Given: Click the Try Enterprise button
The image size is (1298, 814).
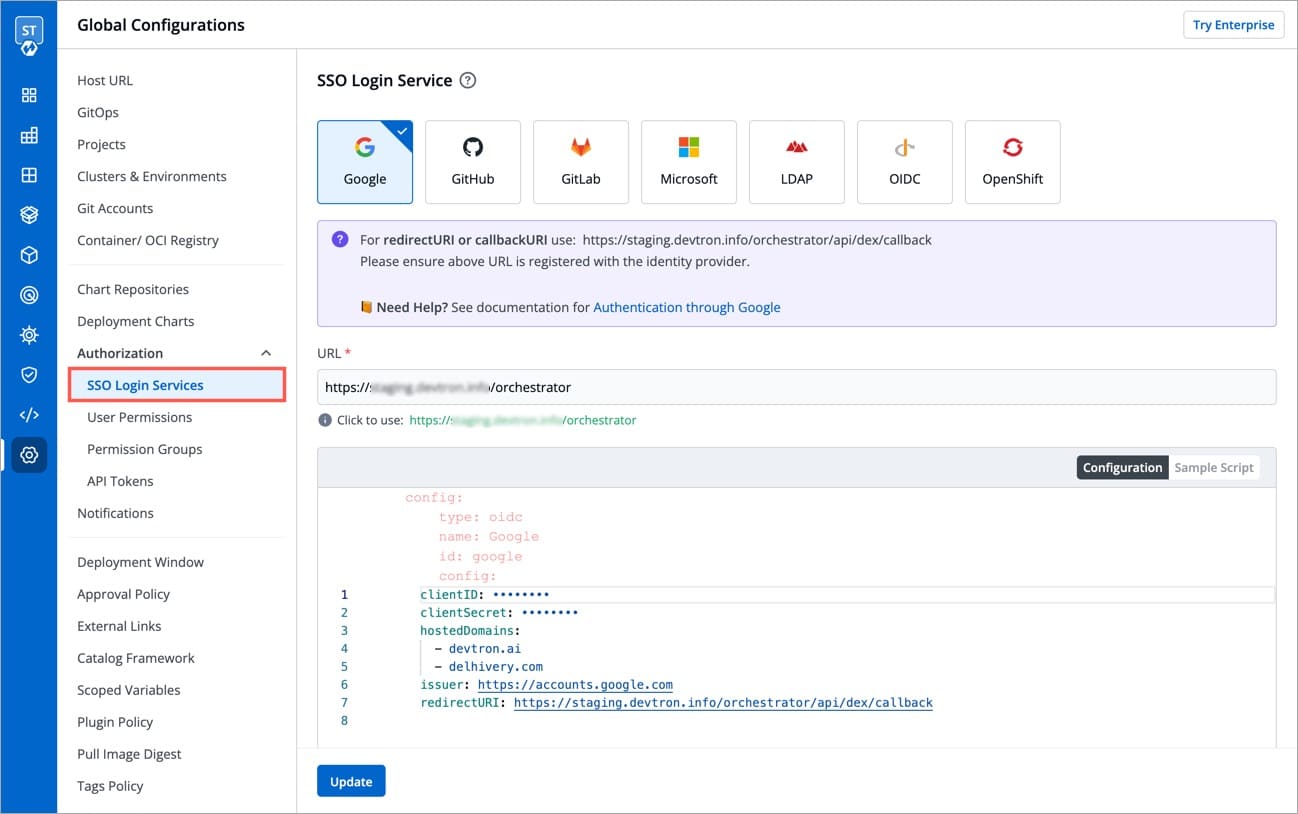Looking at the screenshot, I should 1234,25.
